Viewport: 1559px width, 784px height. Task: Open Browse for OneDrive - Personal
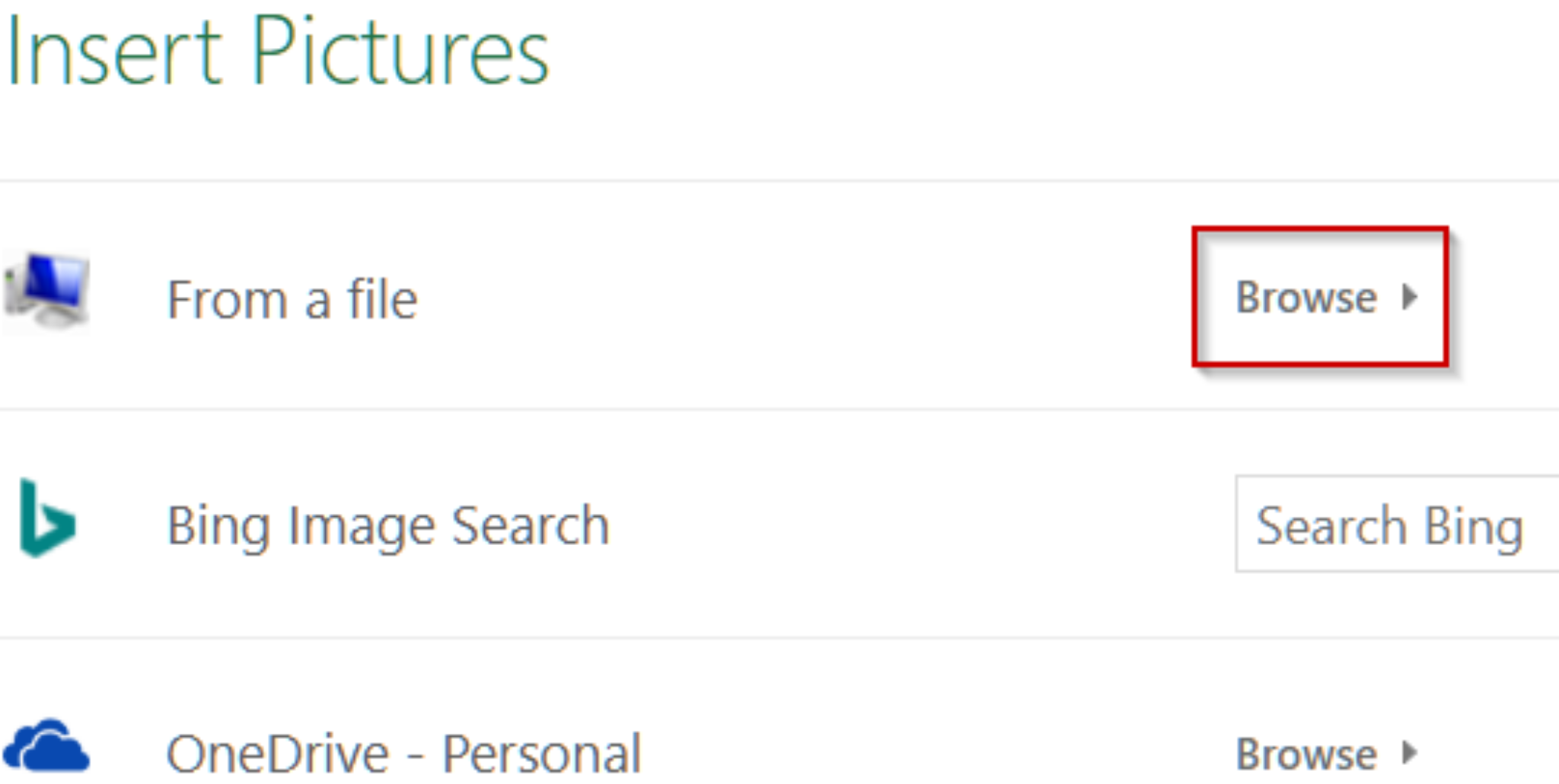point(1306,754)
